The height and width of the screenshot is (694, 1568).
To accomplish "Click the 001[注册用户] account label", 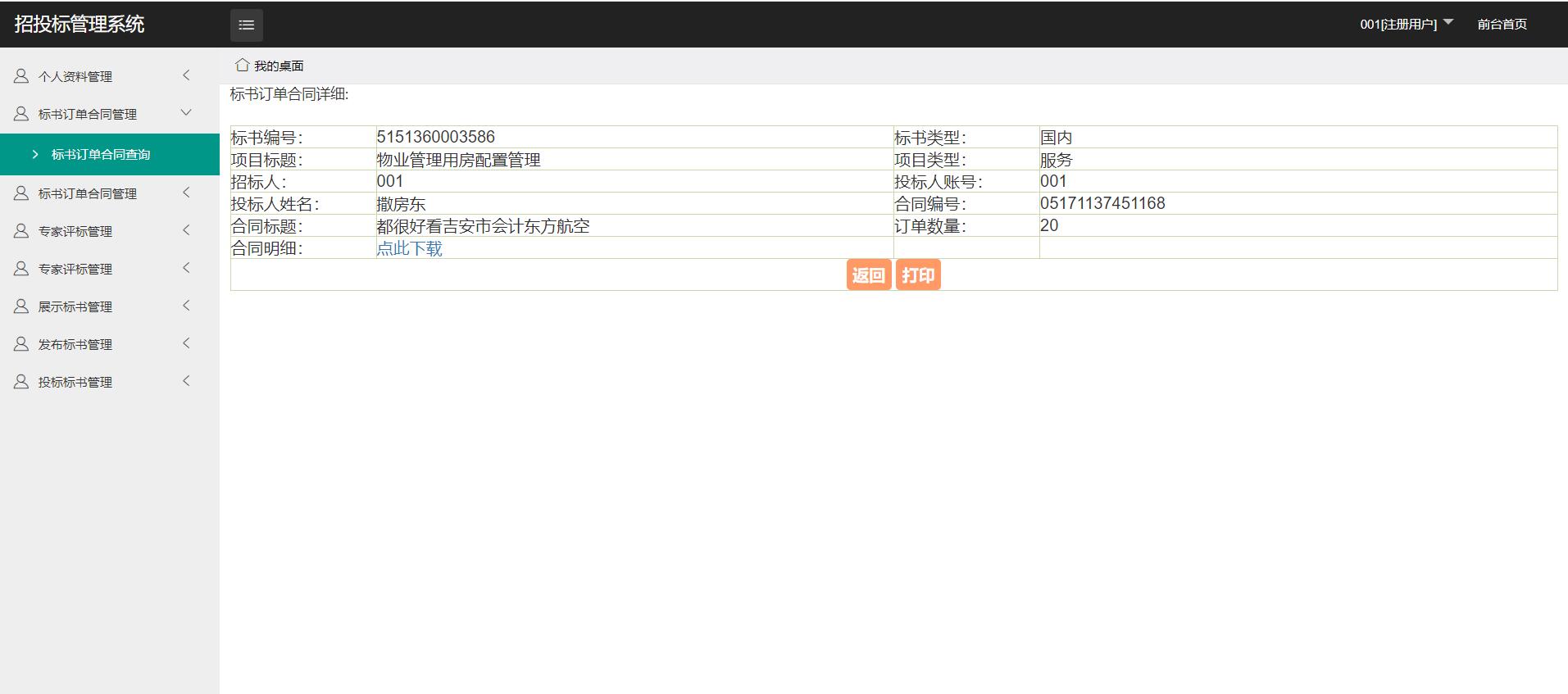I will coord(1398,25).
